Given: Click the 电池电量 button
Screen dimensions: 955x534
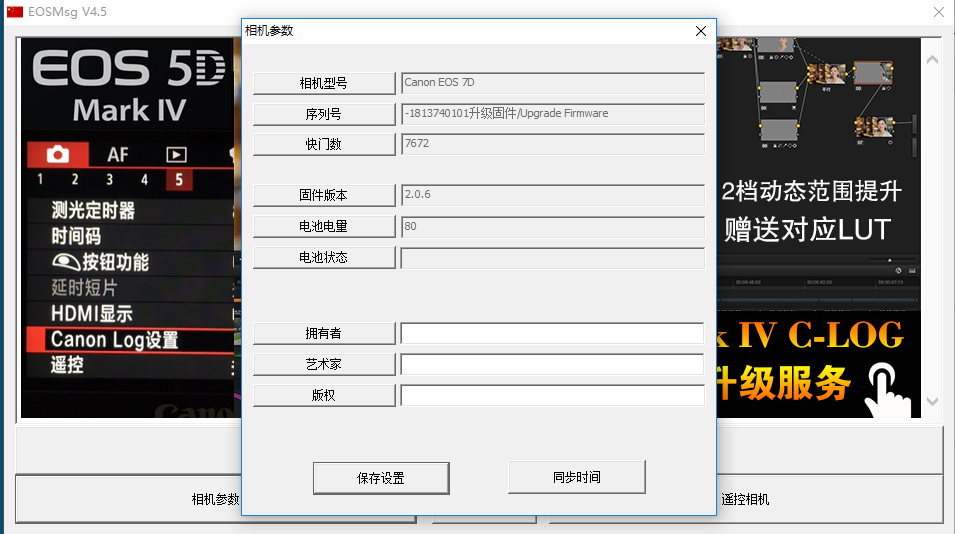Looking at the screenshot, I should pyautogui.click(x=324, y=227).
